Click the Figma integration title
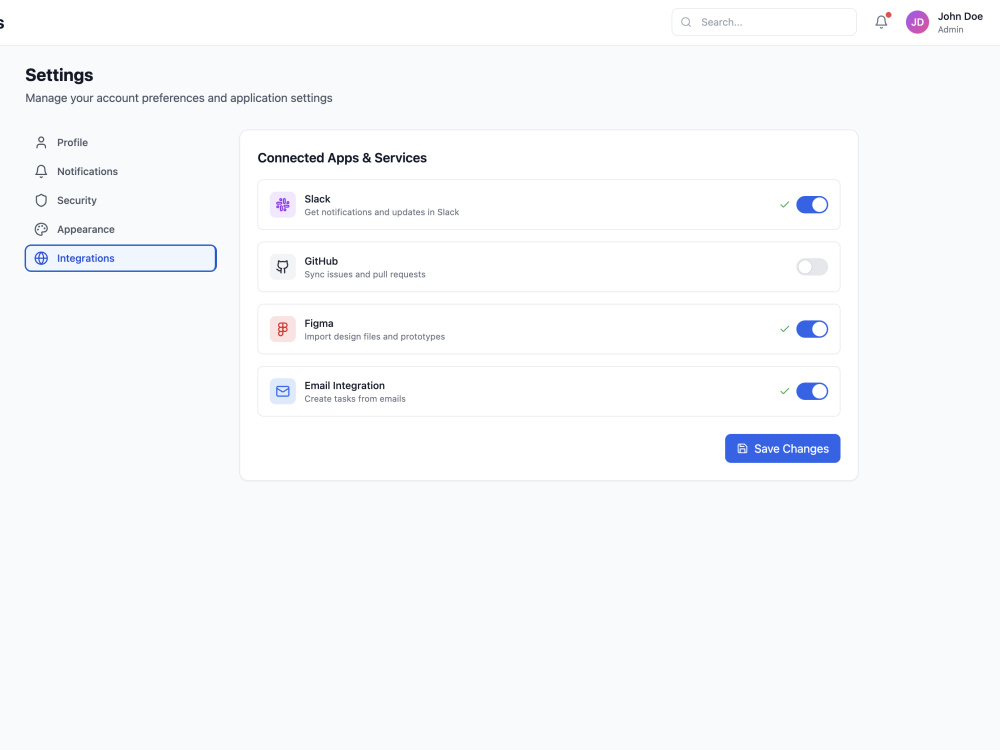The image size is (1000, 750). (319, 323)
